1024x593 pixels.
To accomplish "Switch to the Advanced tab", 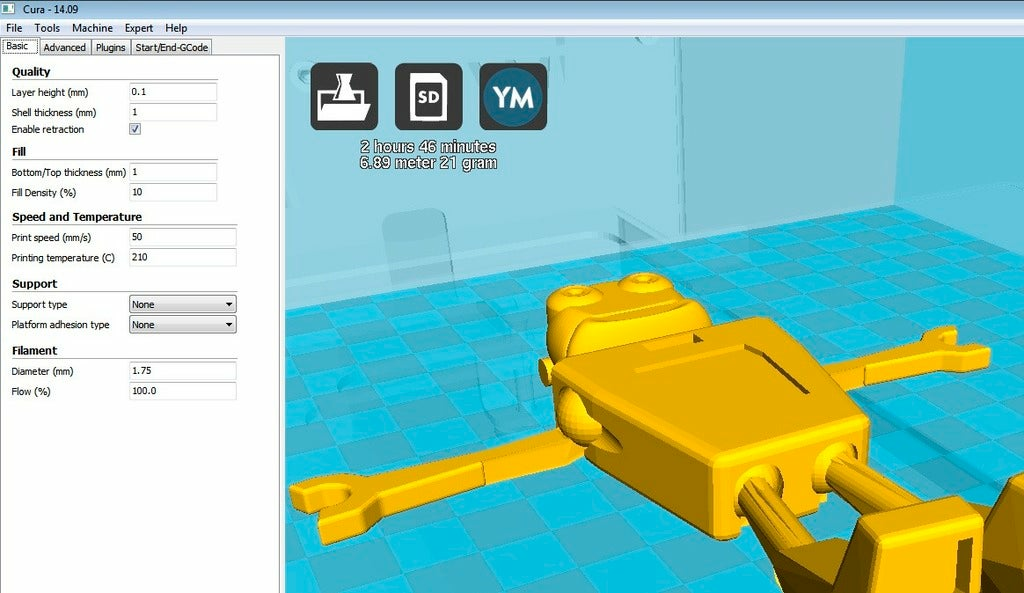I will [x=64, y=47].
